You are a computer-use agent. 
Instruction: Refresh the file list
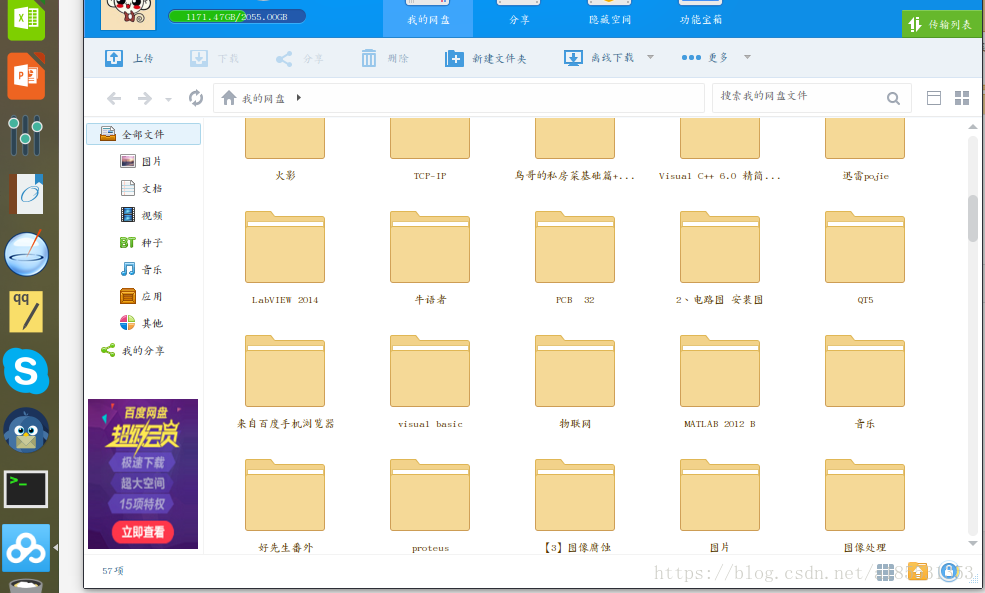pos(196,98)
